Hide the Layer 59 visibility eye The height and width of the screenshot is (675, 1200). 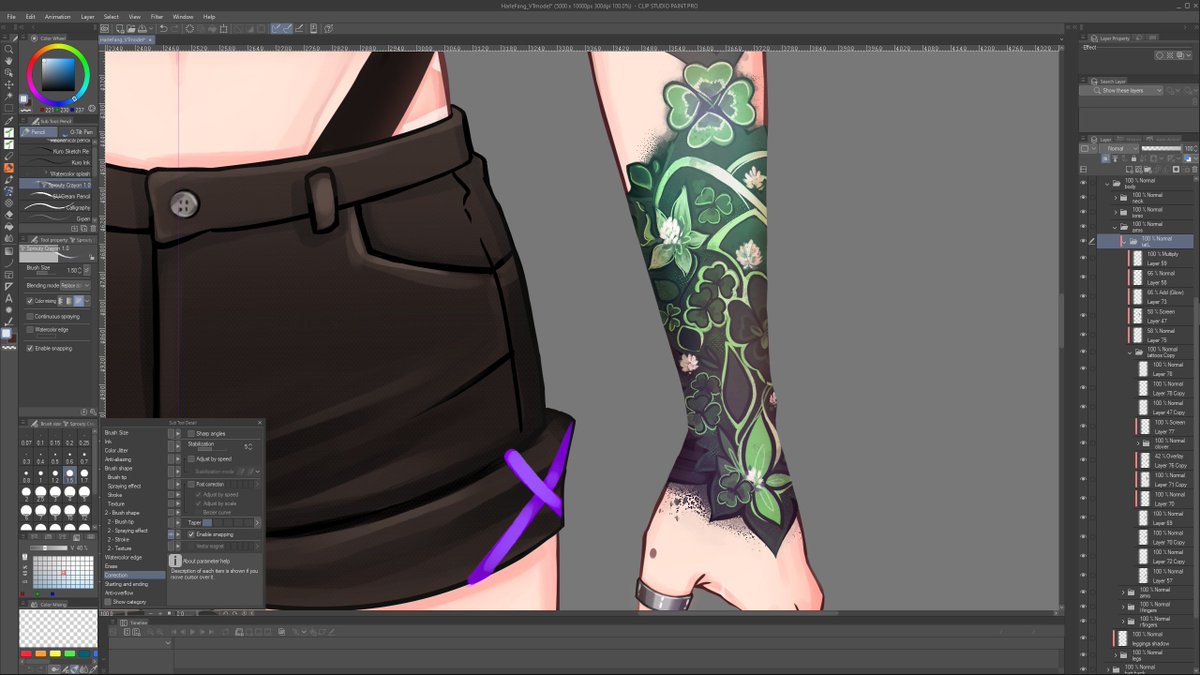[1083, 259]
